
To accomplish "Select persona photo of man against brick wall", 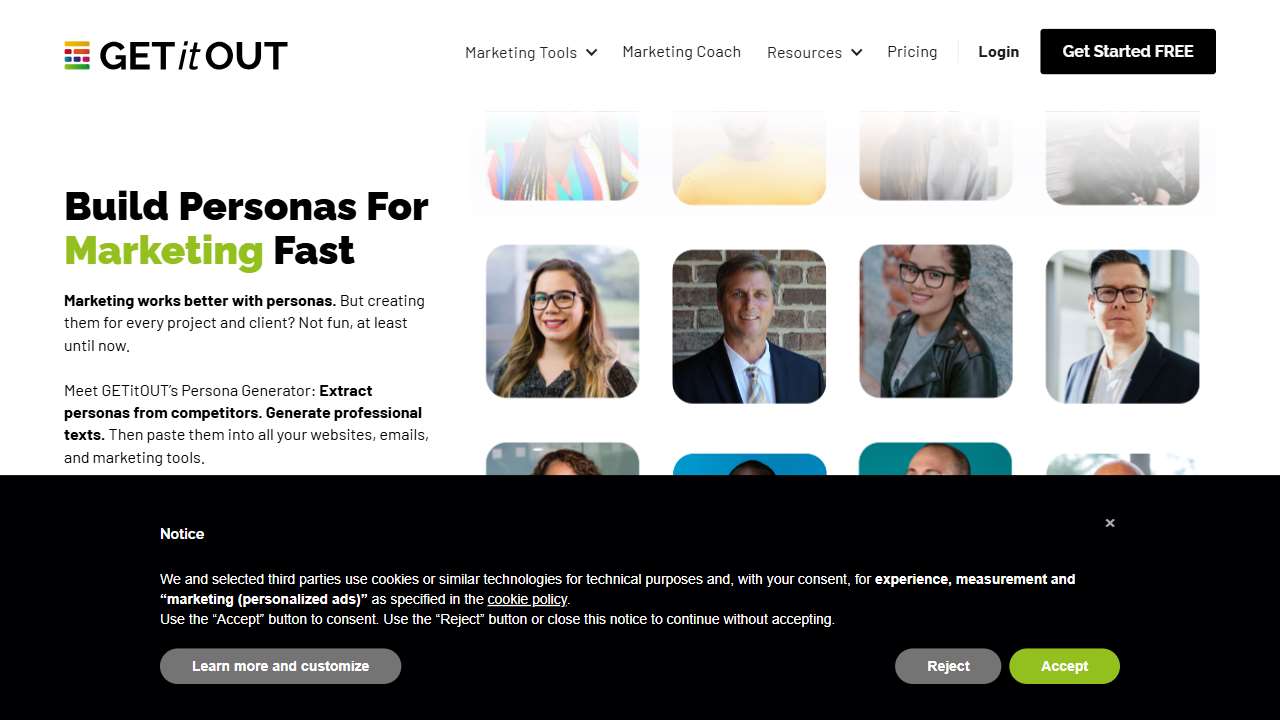I will point(749,326).
